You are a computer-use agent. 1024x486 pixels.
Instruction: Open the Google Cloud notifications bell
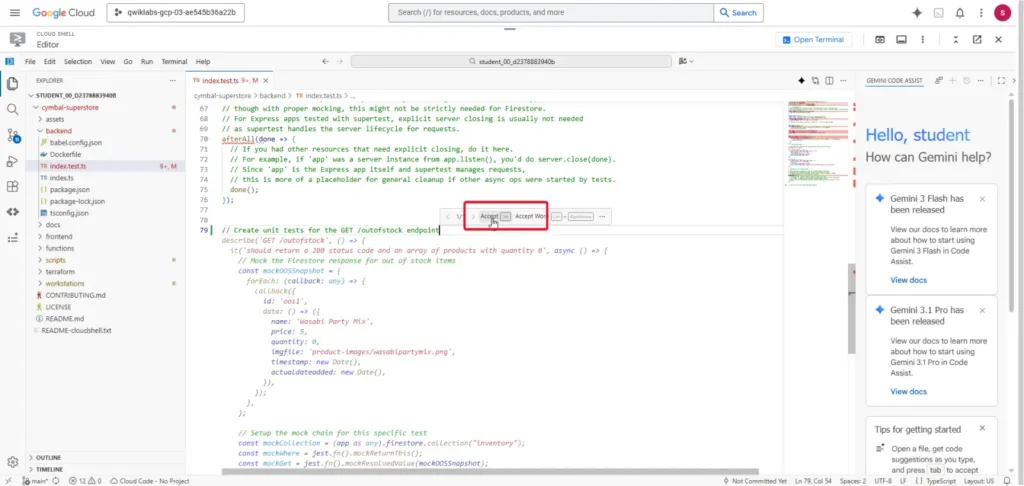coord(960,13)
